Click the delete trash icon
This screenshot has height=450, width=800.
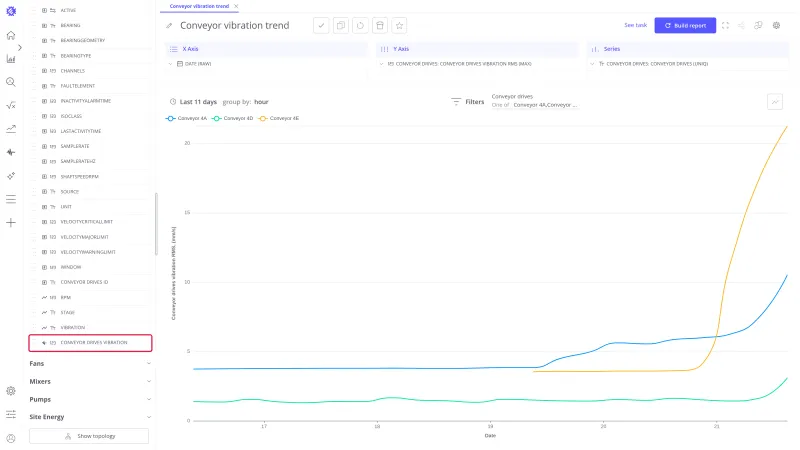pyautogui.click(x=380, y=26)
